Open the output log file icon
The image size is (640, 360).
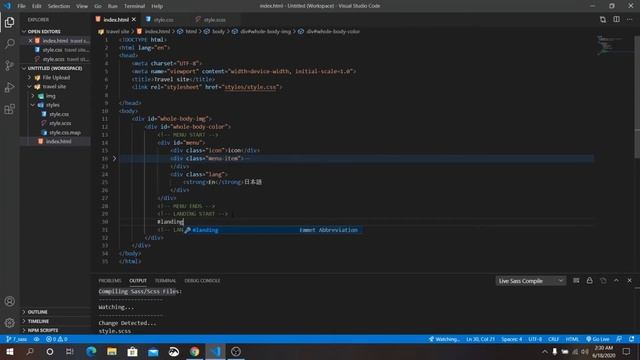click(603, 280)
